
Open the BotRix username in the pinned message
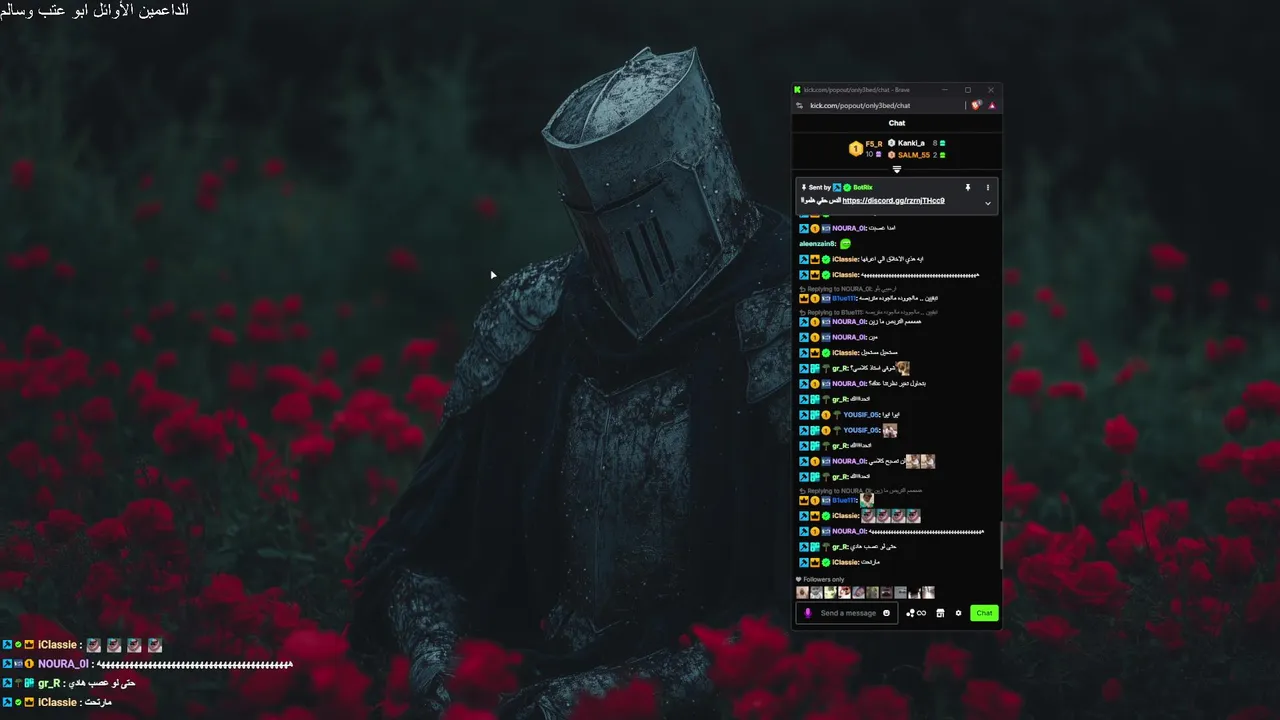click(x=862, y=187)
